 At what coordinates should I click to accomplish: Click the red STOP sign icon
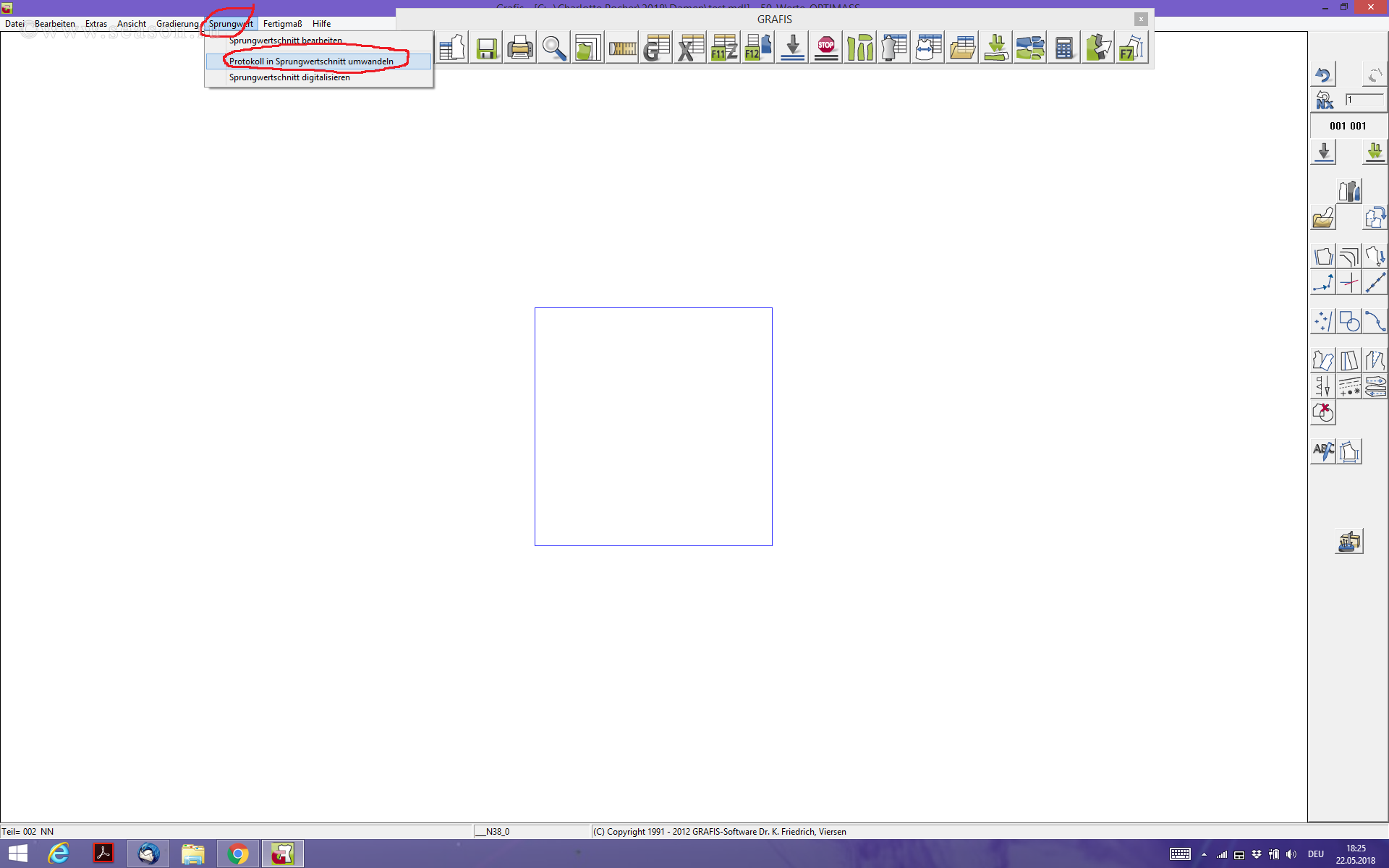tap(825, 48)
